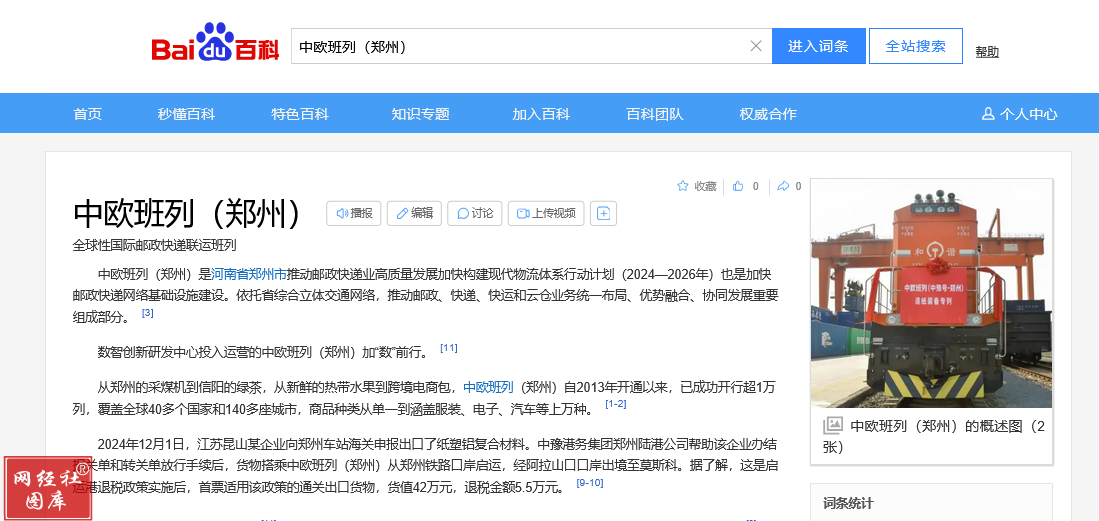The width and height of the screenshot is (1099, 521).
Task: Open 百科团队 navigation item
Action: (655, 114)
